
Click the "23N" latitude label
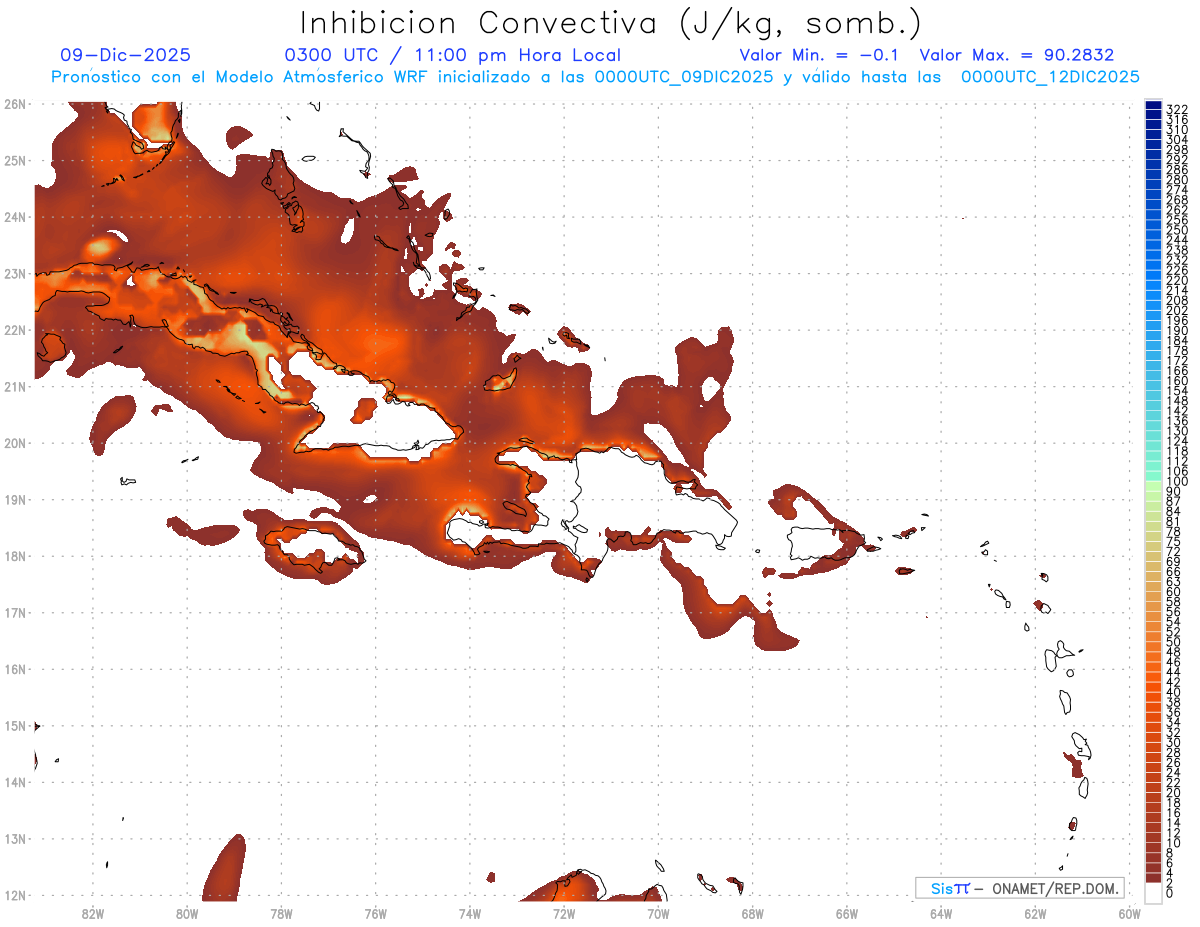coord(14,273)
